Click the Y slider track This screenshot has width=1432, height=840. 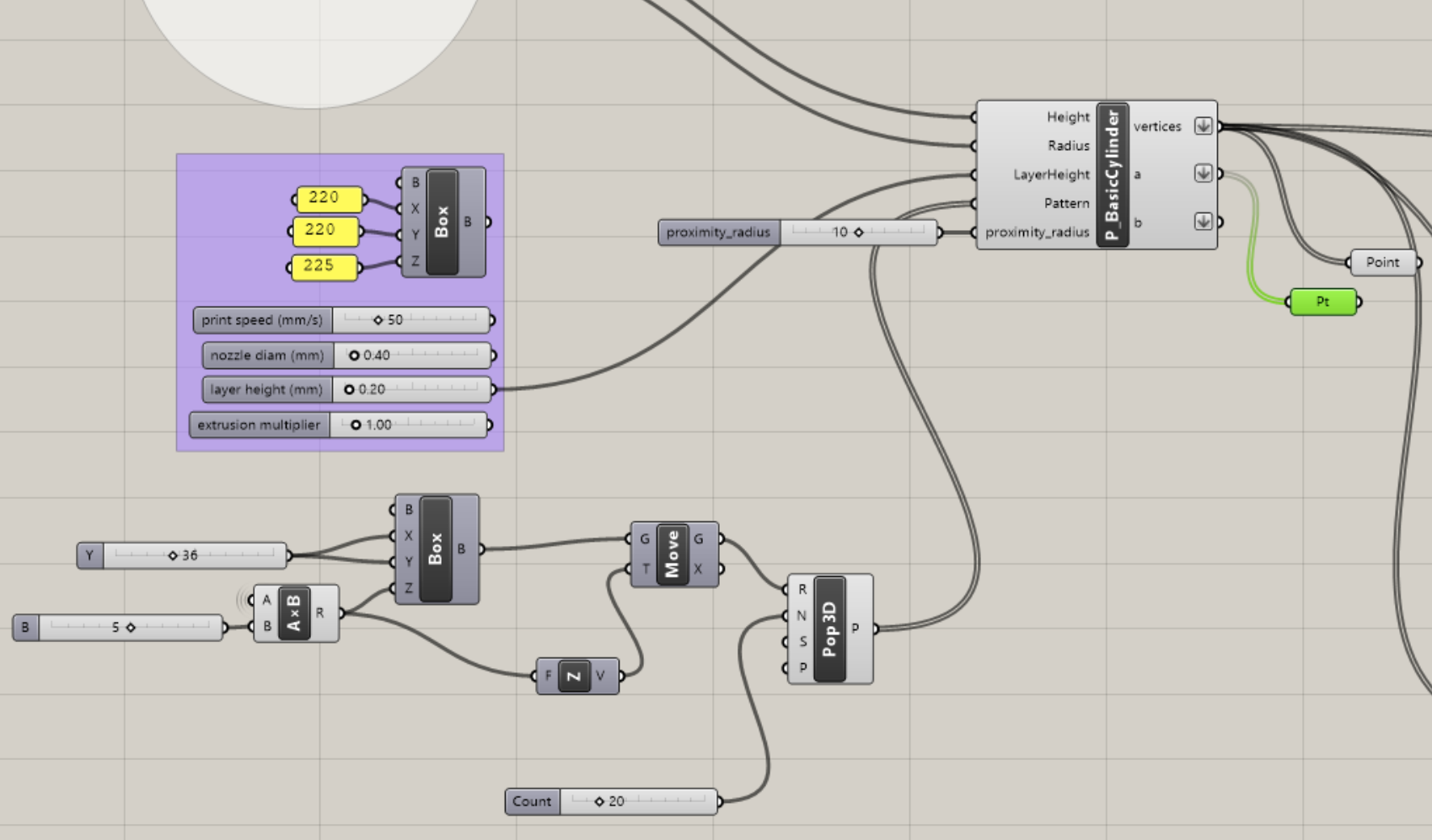(x=195, y=555)
